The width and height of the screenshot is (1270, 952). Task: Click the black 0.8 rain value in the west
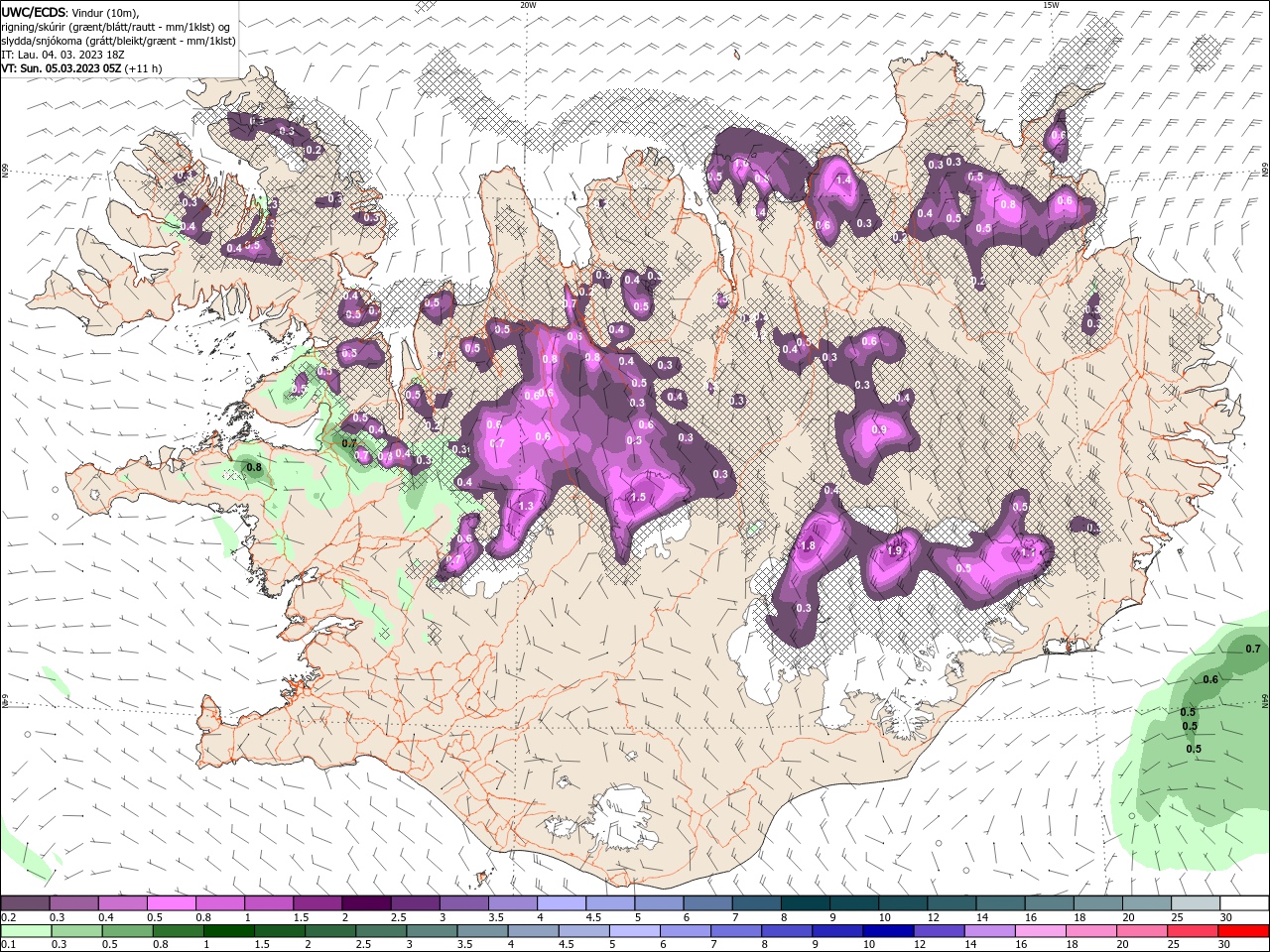[254, 467]
